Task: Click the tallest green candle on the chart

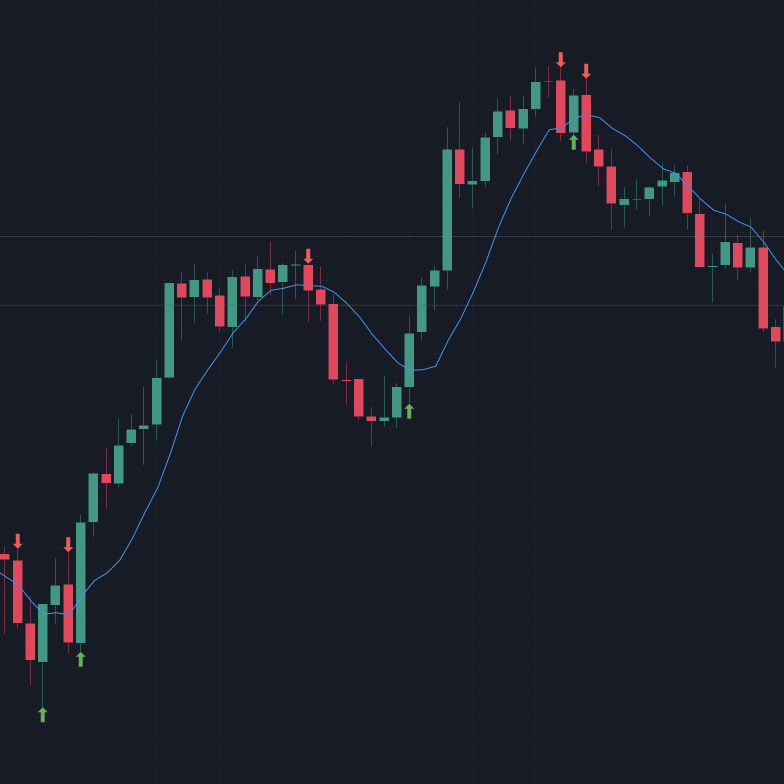Action: point(447,210)
